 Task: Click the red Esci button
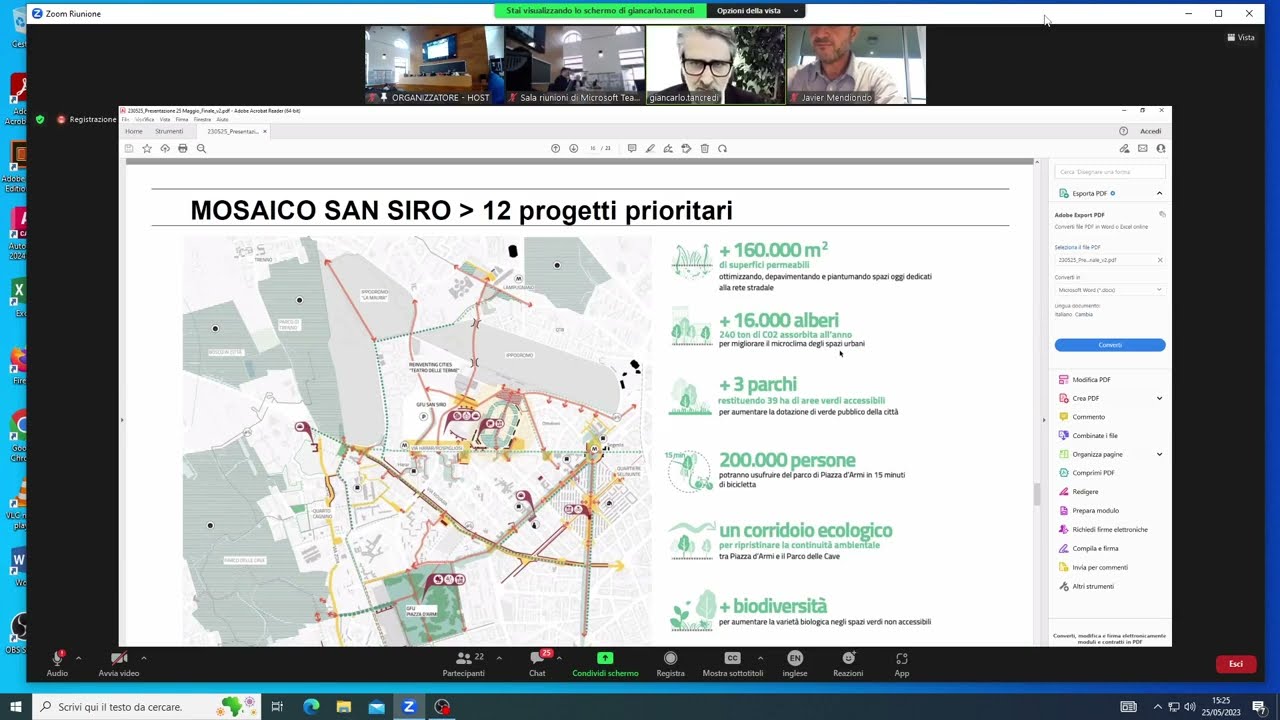(x=1235, y=664)
